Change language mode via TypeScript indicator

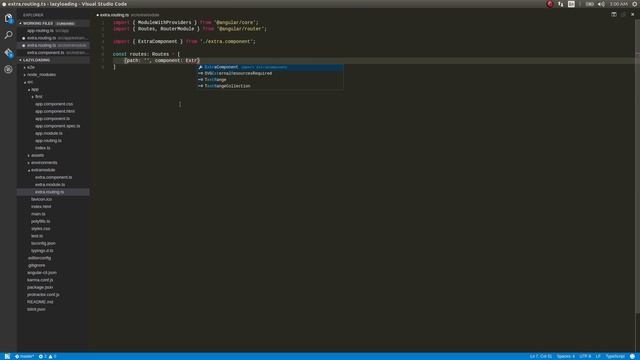click(x=615, y=356)
